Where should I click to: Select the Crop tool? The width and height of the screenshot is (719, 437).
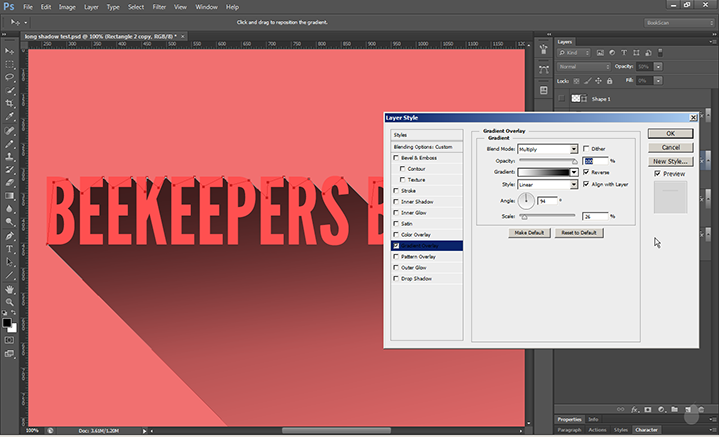pyautogui.click(x=10, y=103)
